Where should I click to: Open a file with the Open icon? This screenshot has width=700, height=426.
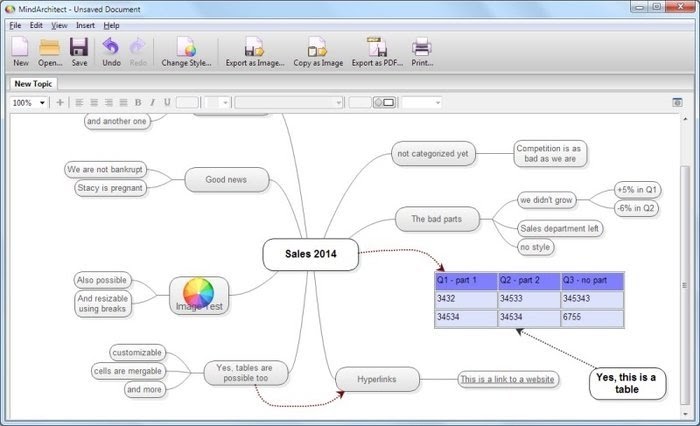pos(50,51)
